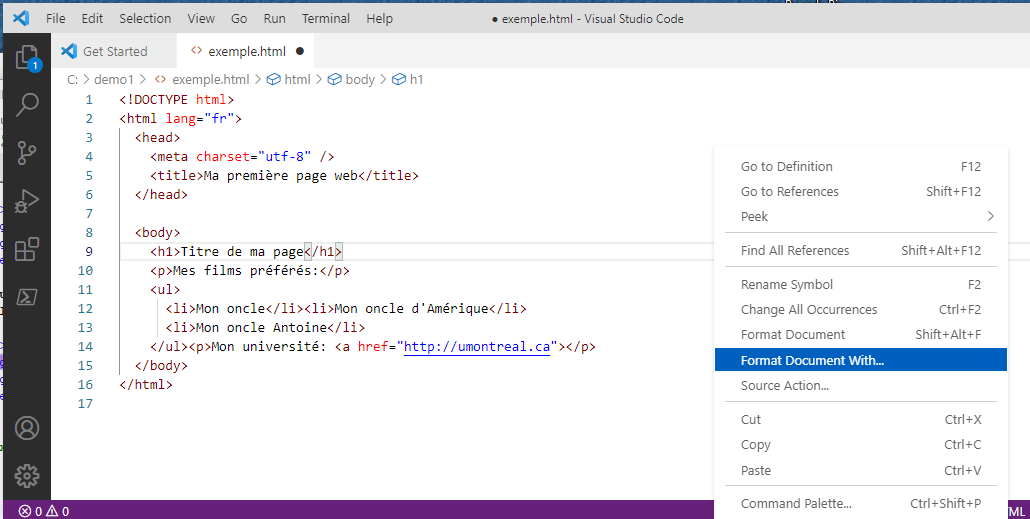This screenshot has width=1030, height=519.
Task: Click the text 'Titre de ma page'
Action: [x=242, y=252]
